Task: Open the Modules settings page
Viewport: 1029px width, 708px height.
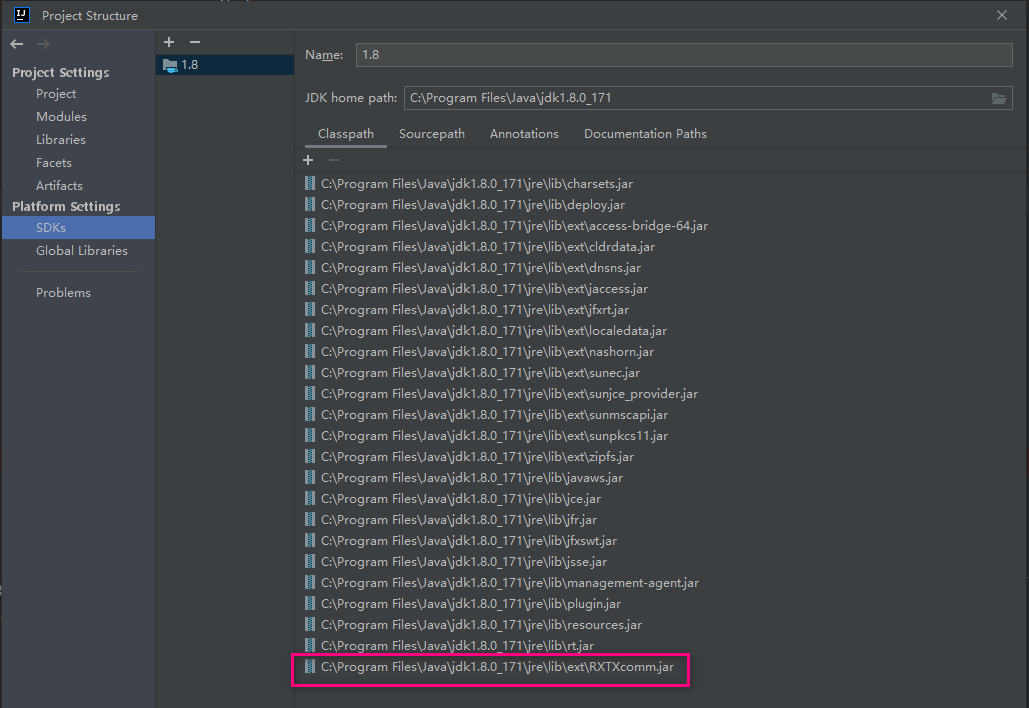Action: [61, 117]
